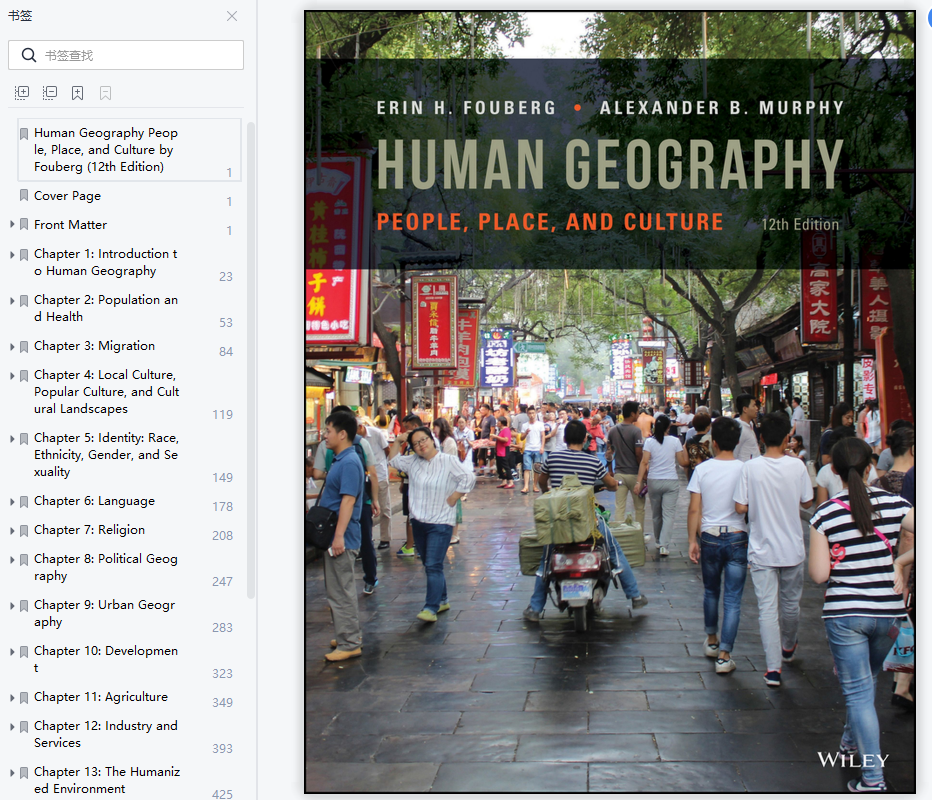Click page number 208 for Religion
932x800 pixels.
[223, 536]
